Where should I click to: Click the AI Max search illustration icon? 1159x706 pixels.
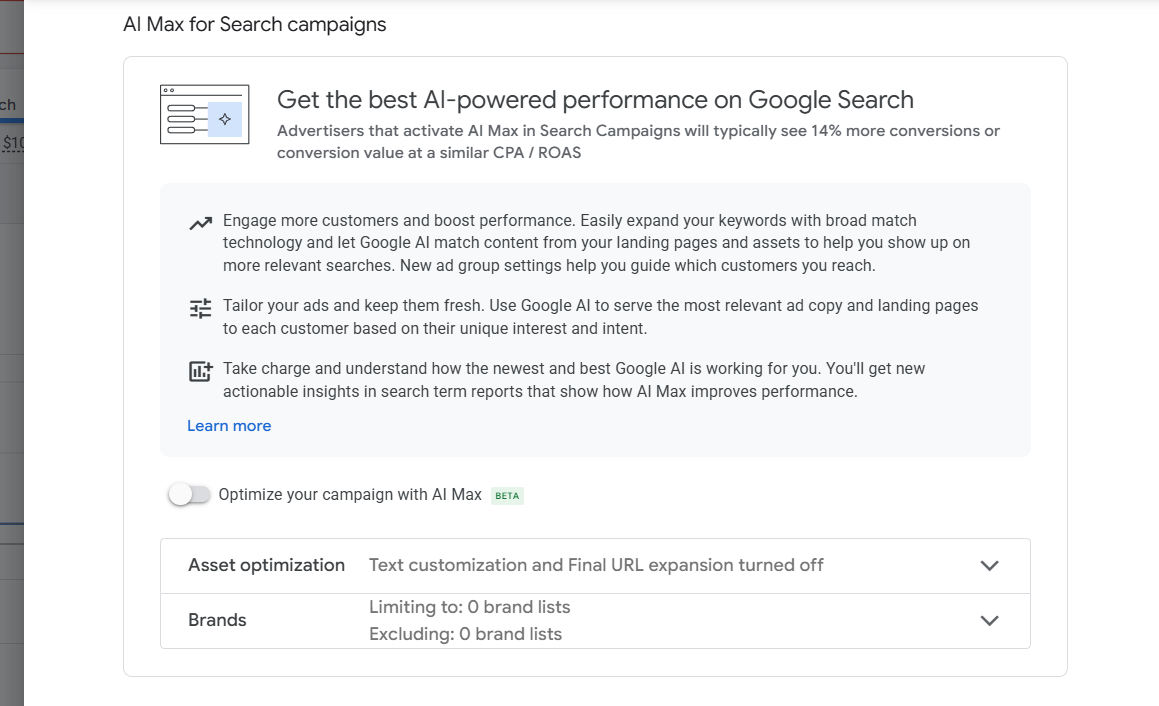coord(204,114)
